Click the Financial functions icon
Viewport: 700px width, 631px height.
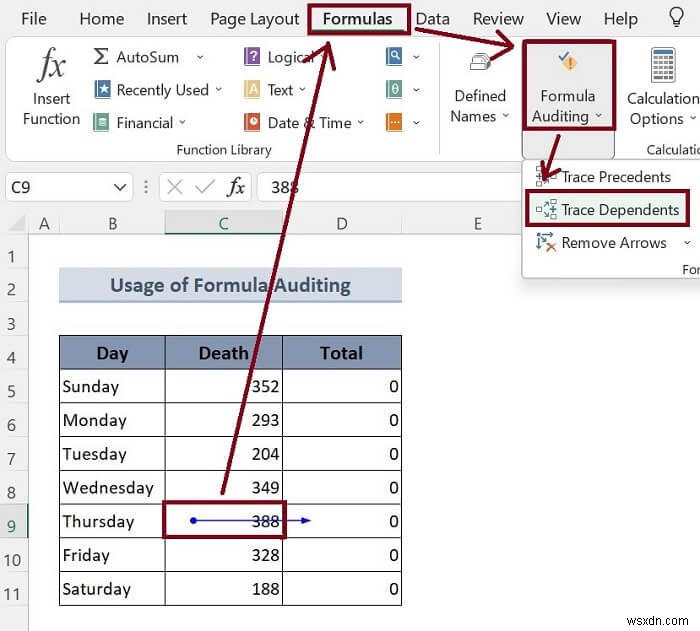[x=101, y=122]
